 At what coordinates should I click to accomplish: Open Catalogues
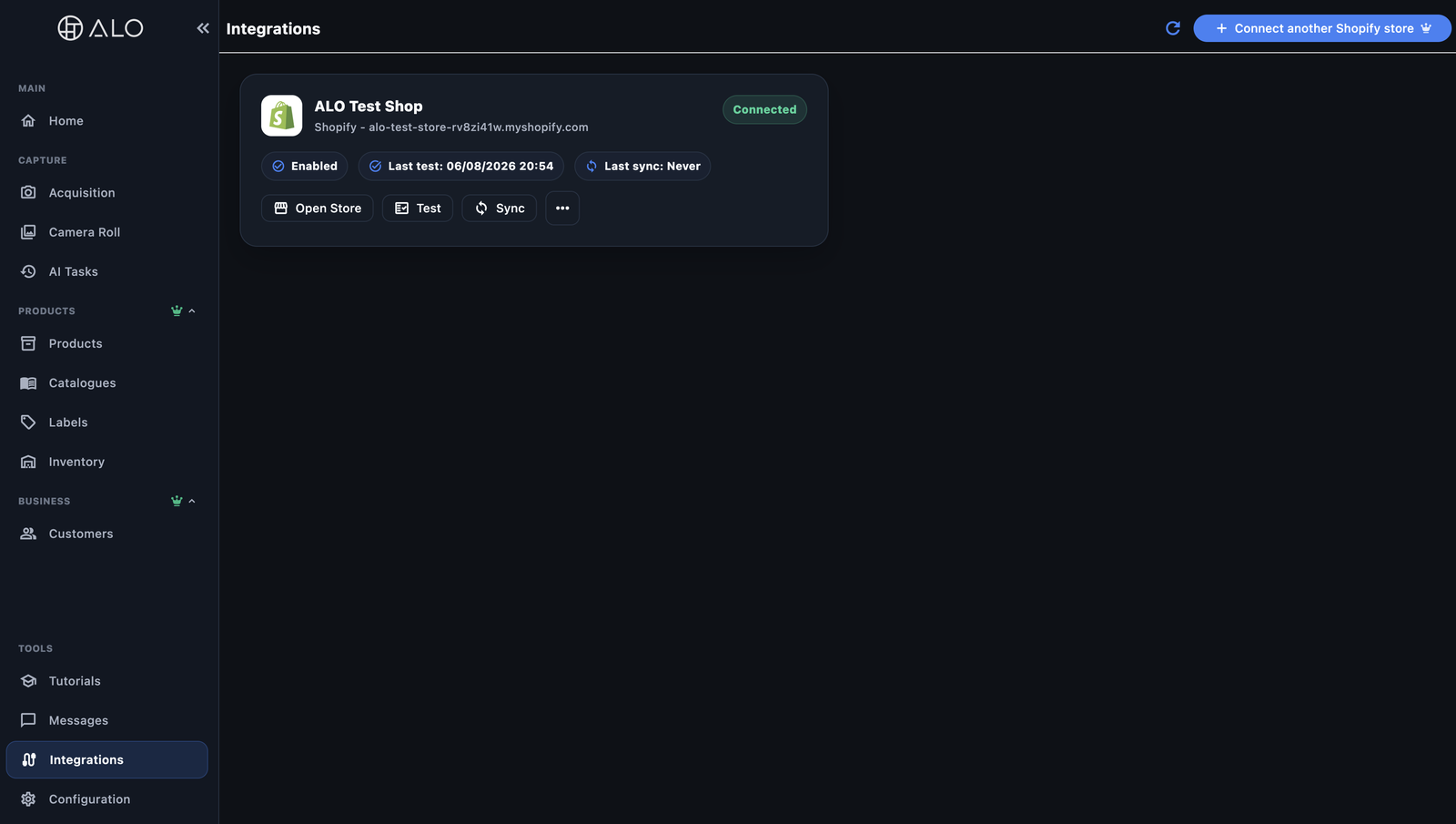point(106,383)
